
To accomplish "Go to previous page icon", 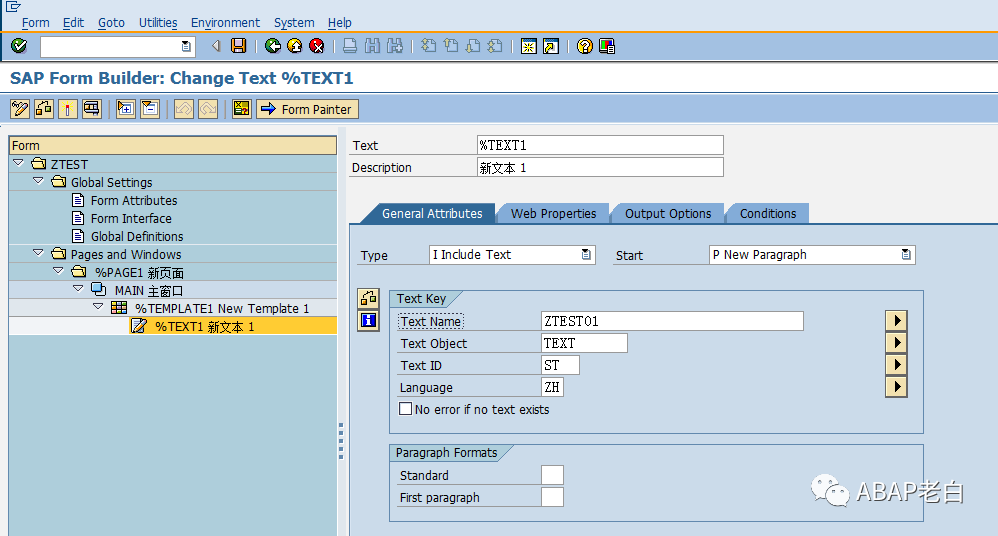I will [x=451, y=46].
